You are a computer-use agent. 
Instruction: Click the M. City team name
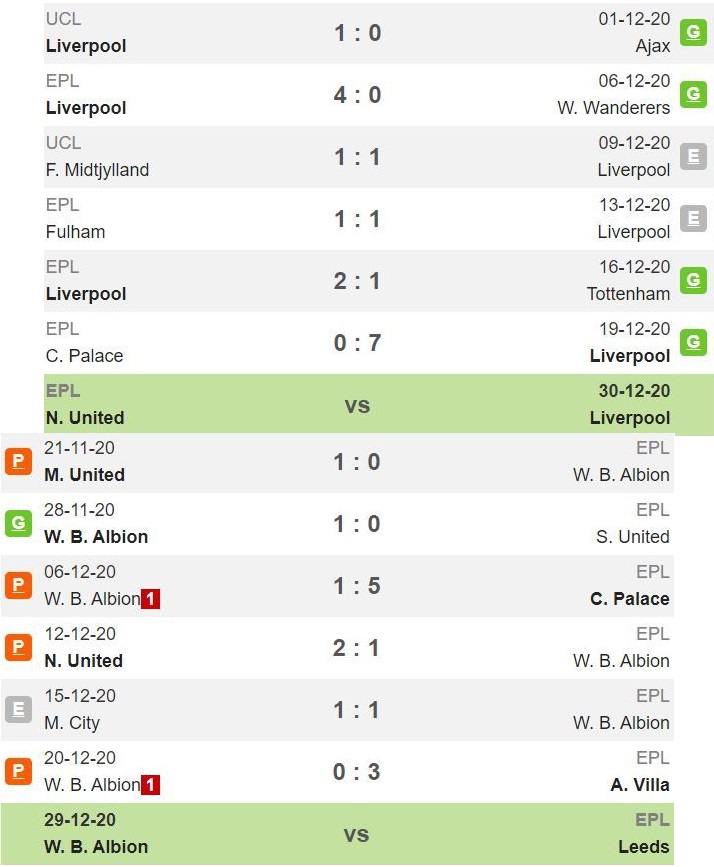72,723
